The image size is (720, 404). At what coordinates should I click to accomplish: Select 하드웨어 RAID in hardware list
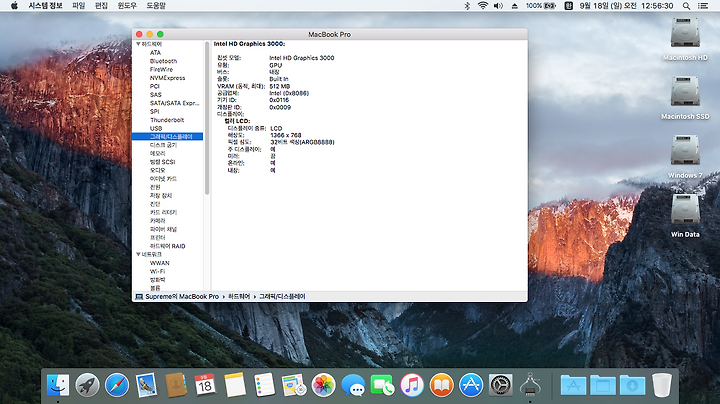pyautogui.click(x=168, y=246)
